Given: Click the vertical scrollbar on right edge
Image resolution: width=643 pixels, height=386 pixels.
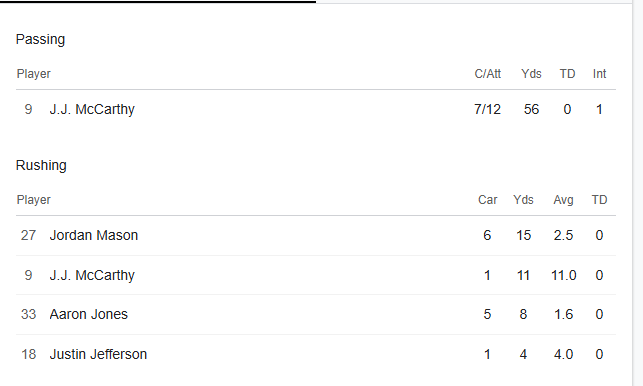Looking at the screenshot, I should (x=638, y=193).
